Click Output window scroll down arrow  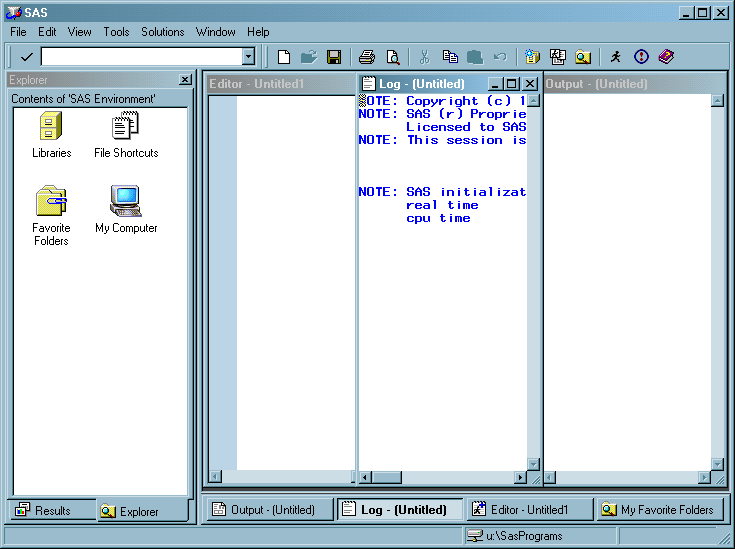click(x=717, y=464)
